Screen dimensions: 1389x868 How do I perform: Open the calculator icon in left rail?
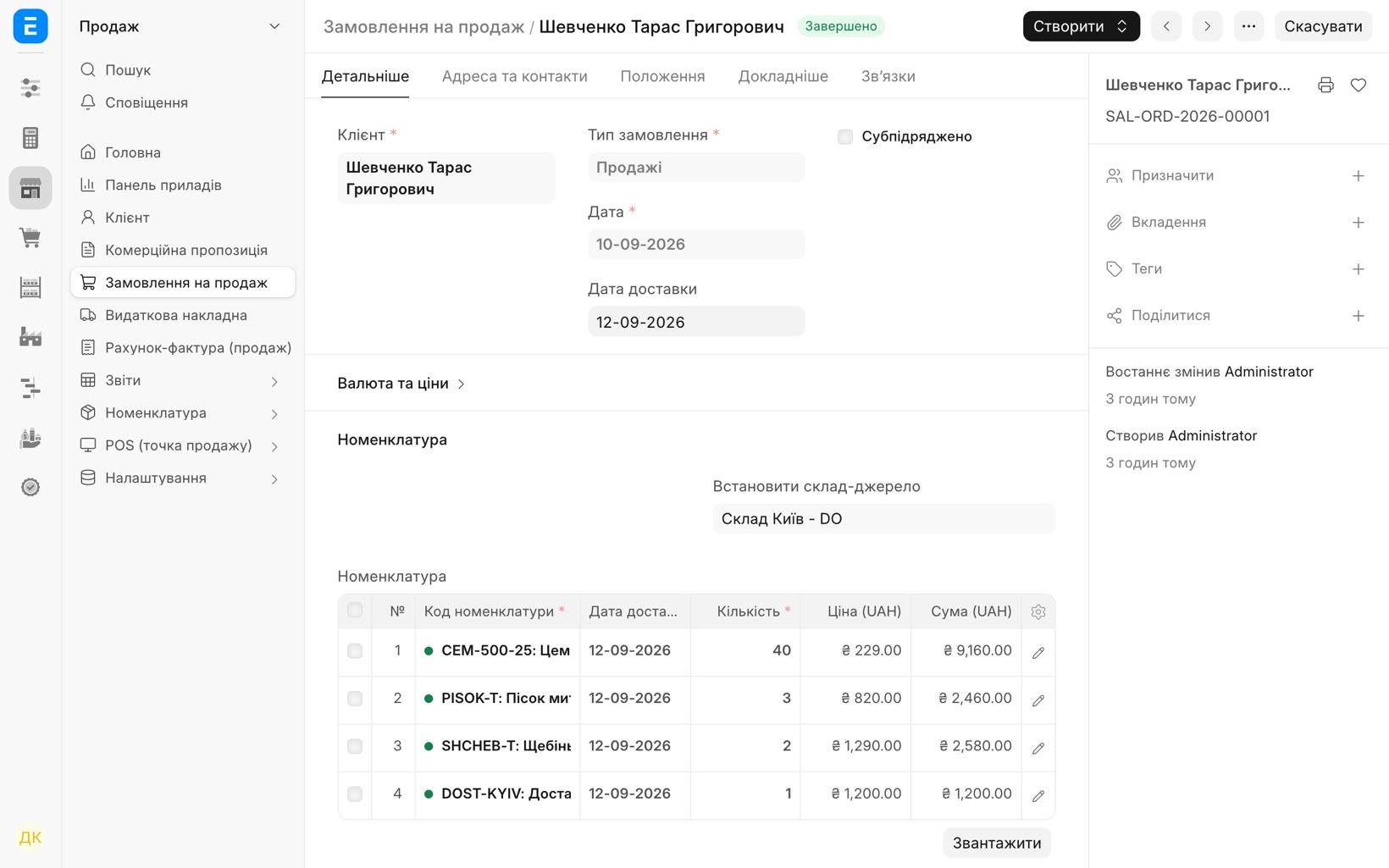(30, 137)
